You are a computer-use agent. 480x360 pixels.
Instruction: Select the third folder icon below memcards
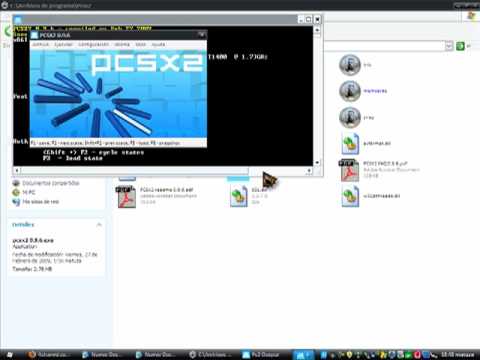(350, 117)
